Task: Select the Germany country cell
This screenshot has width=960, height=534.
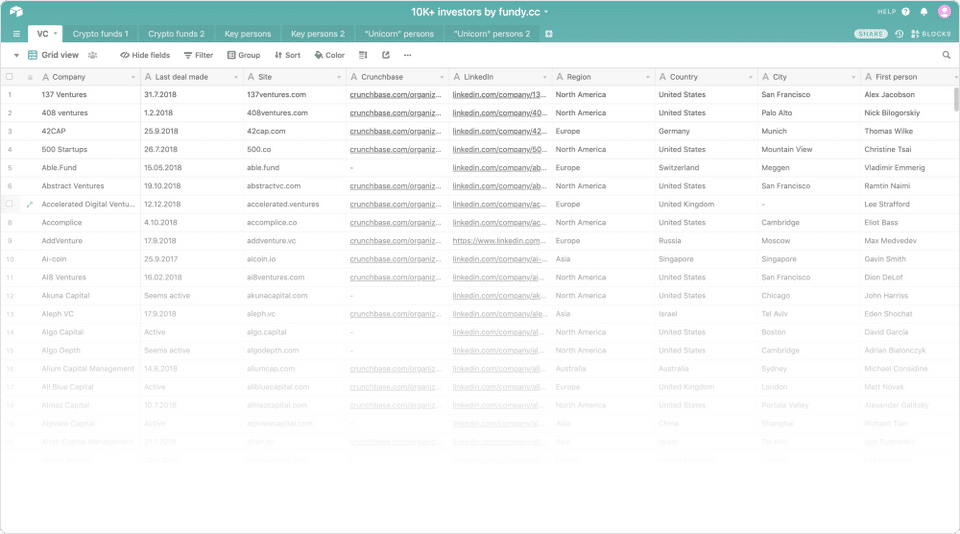Action: [706, 132]
